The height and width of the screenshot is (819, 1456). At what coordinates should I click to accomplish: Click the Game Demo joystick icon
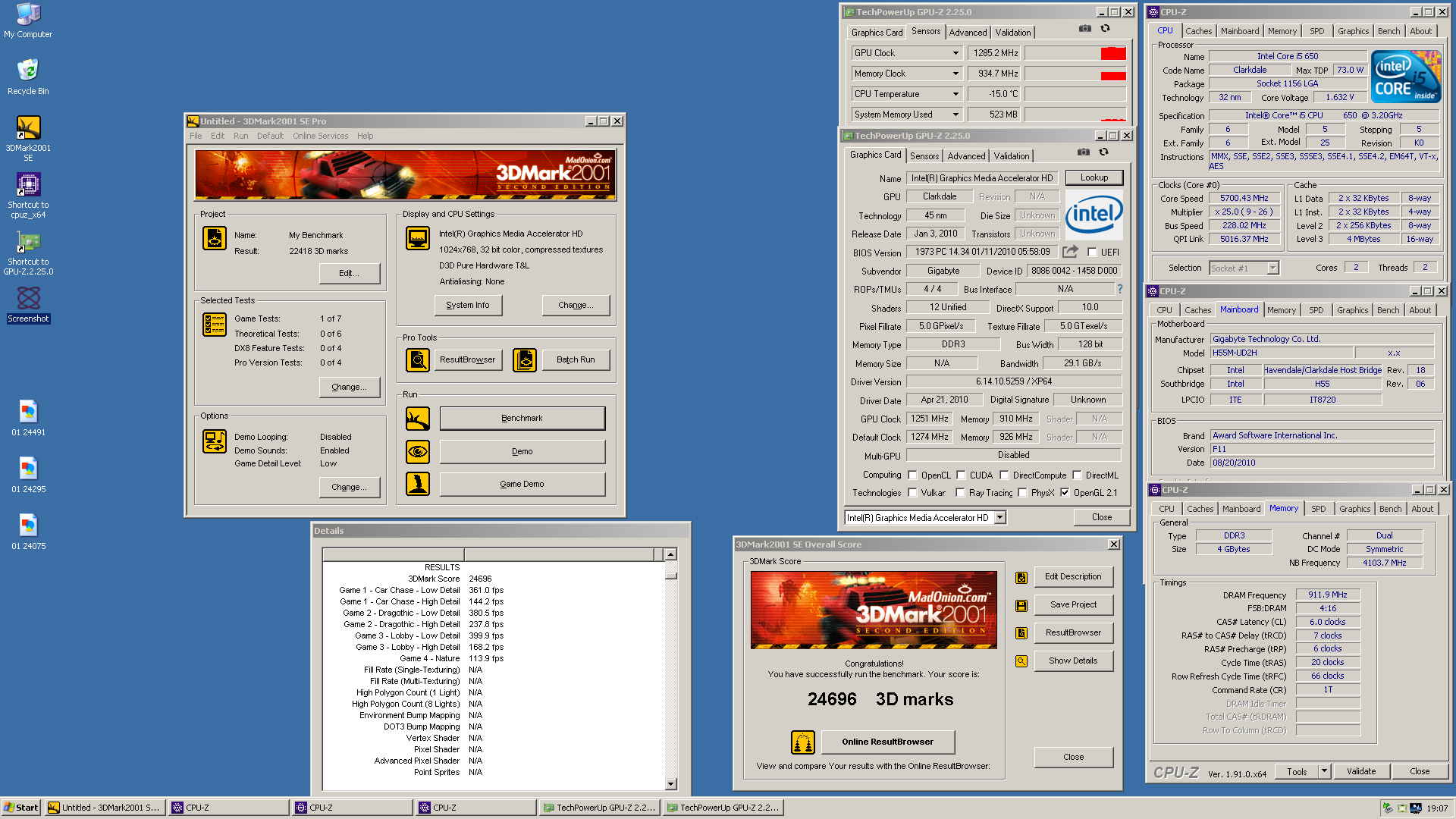tap(418, 484)
